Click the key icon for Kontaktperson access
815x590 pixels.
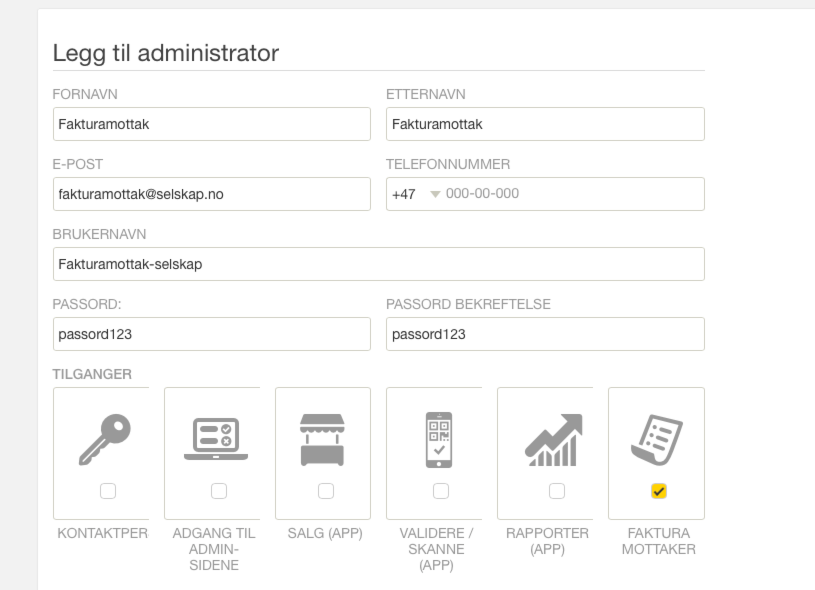pyautogui.click(x=104, y=440)
